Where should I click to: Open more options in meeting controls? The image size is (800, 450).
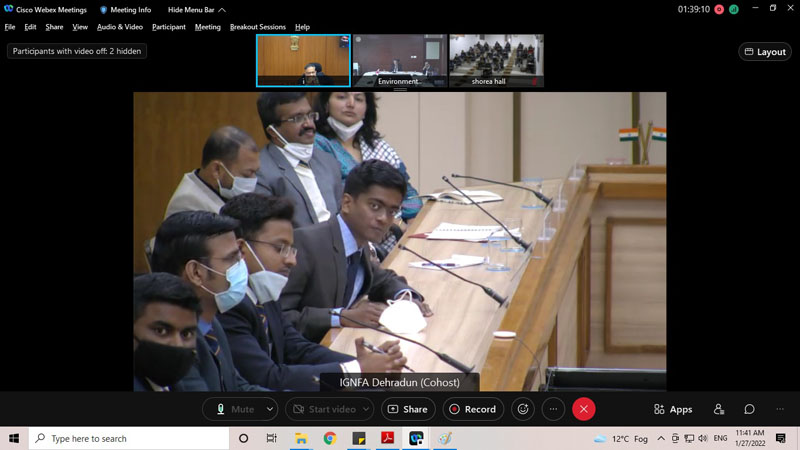coord(553,409)
